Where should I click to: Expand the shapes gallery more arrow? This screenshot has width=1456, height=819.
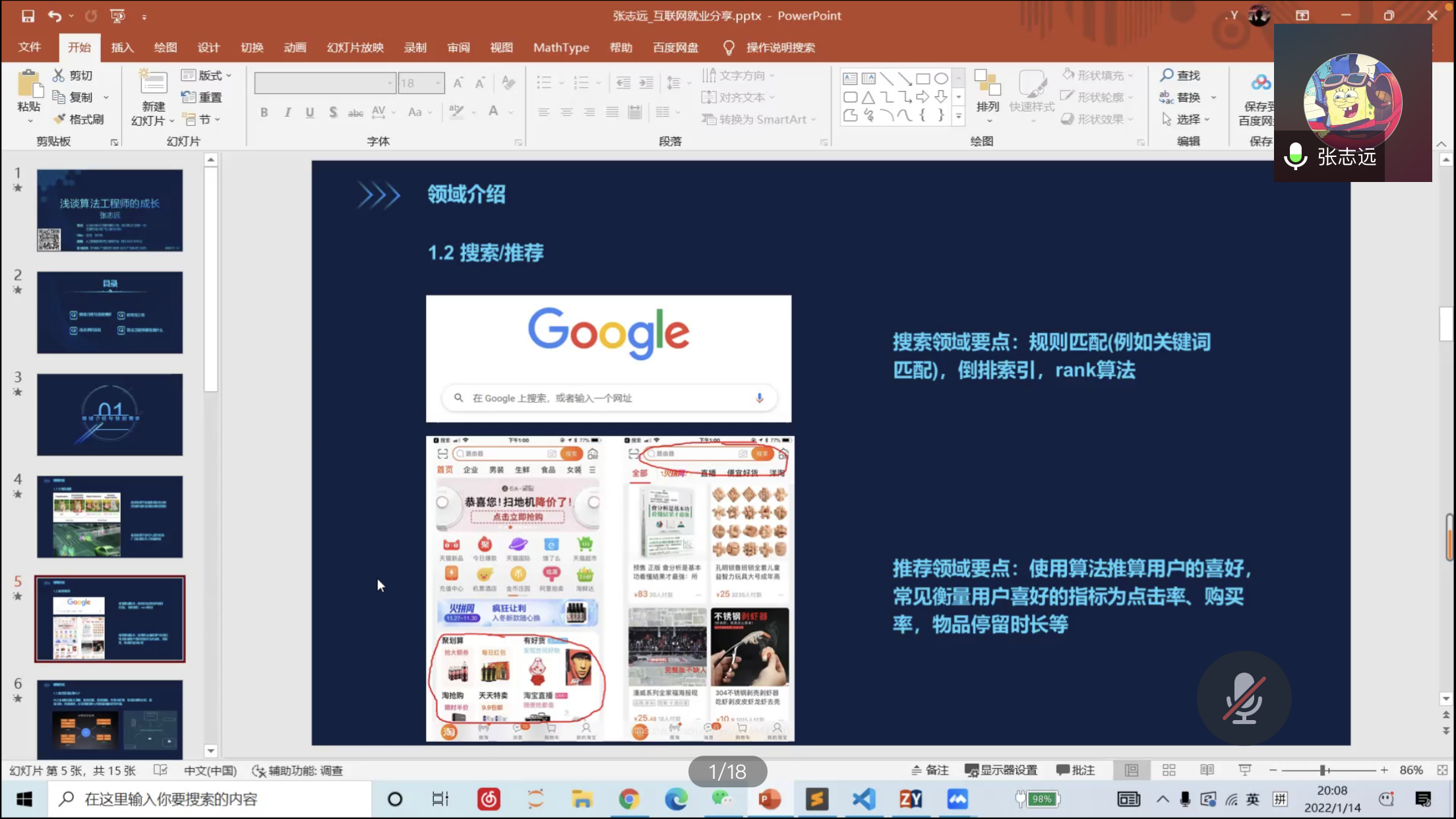(959, 116)
